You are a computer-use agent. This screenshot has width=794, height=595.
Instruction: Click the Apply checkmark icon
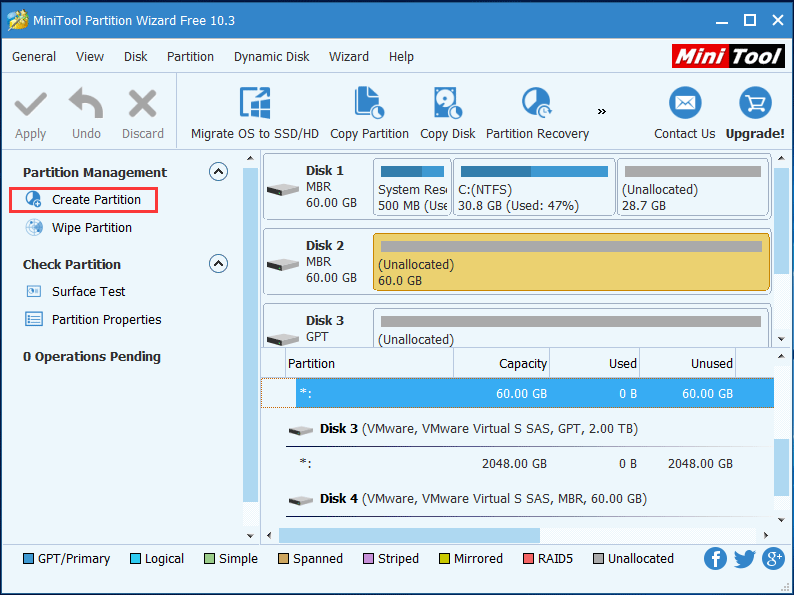[30, 104]
